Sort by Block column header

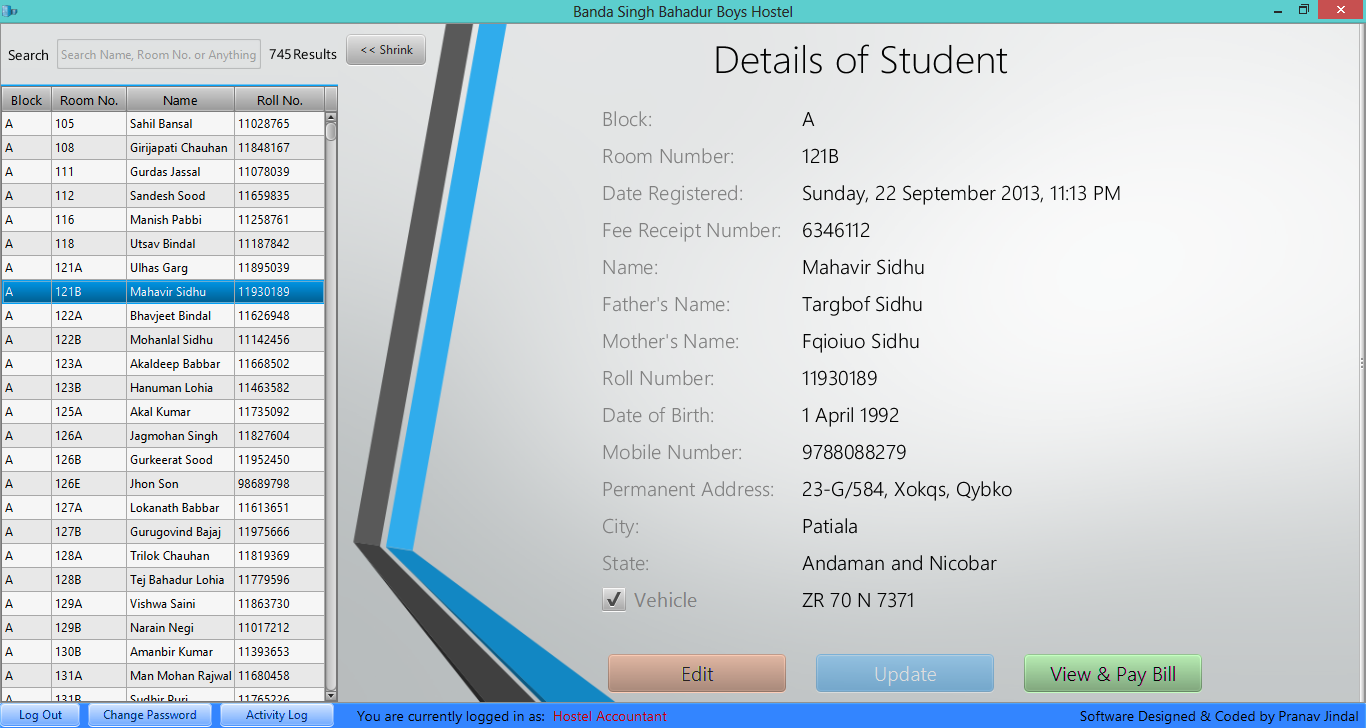(x=26, y=100)
